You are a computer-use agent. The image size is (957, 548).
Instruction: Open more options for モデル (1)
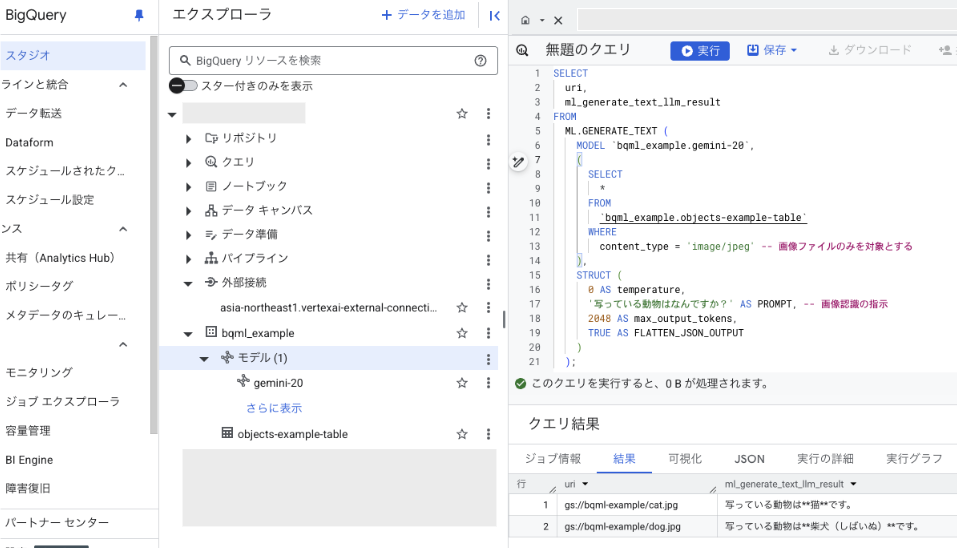pos(488,359)
